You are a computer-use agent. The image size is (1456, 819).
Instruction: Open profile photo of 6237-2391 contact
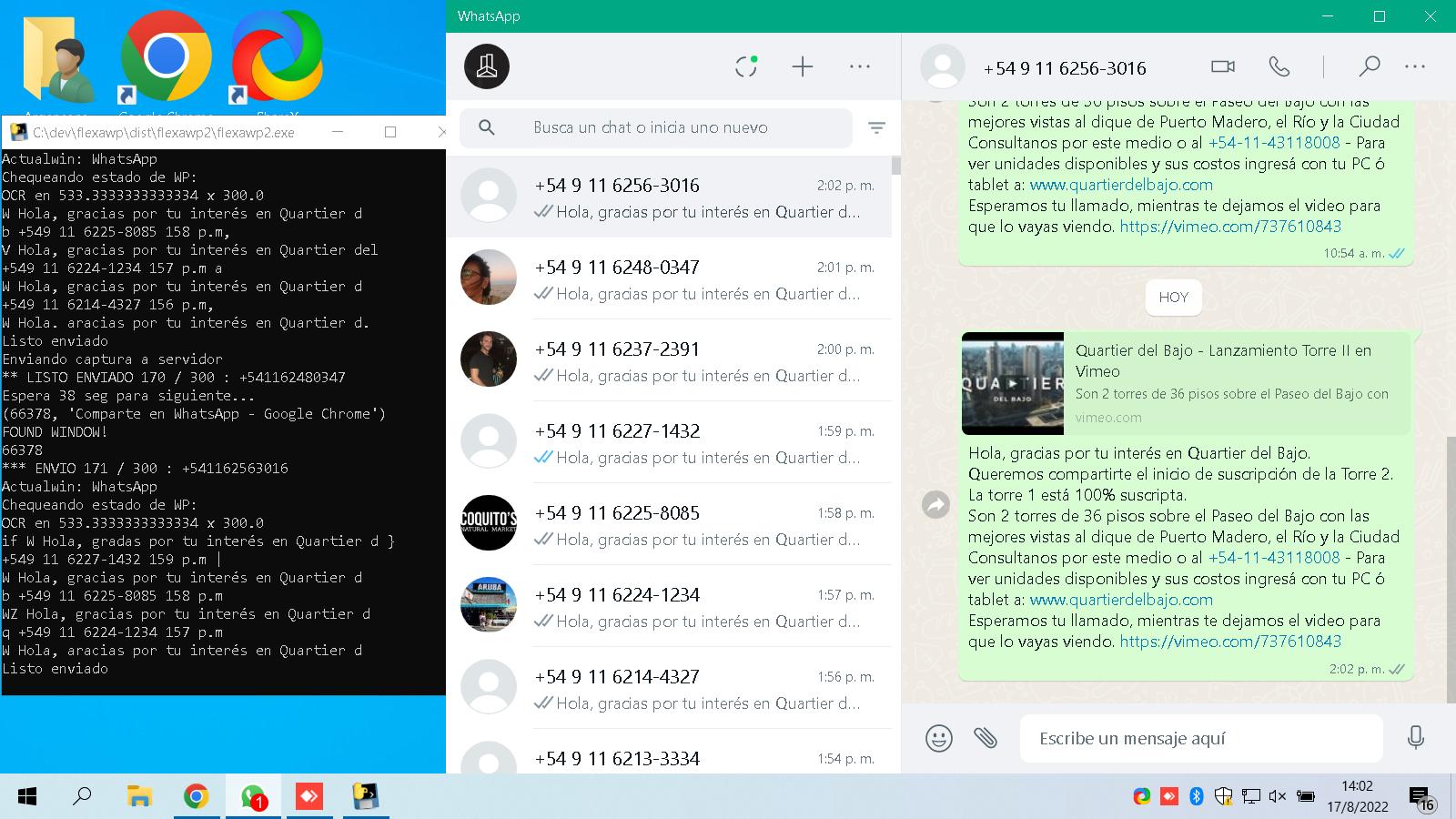pos(489,359)
